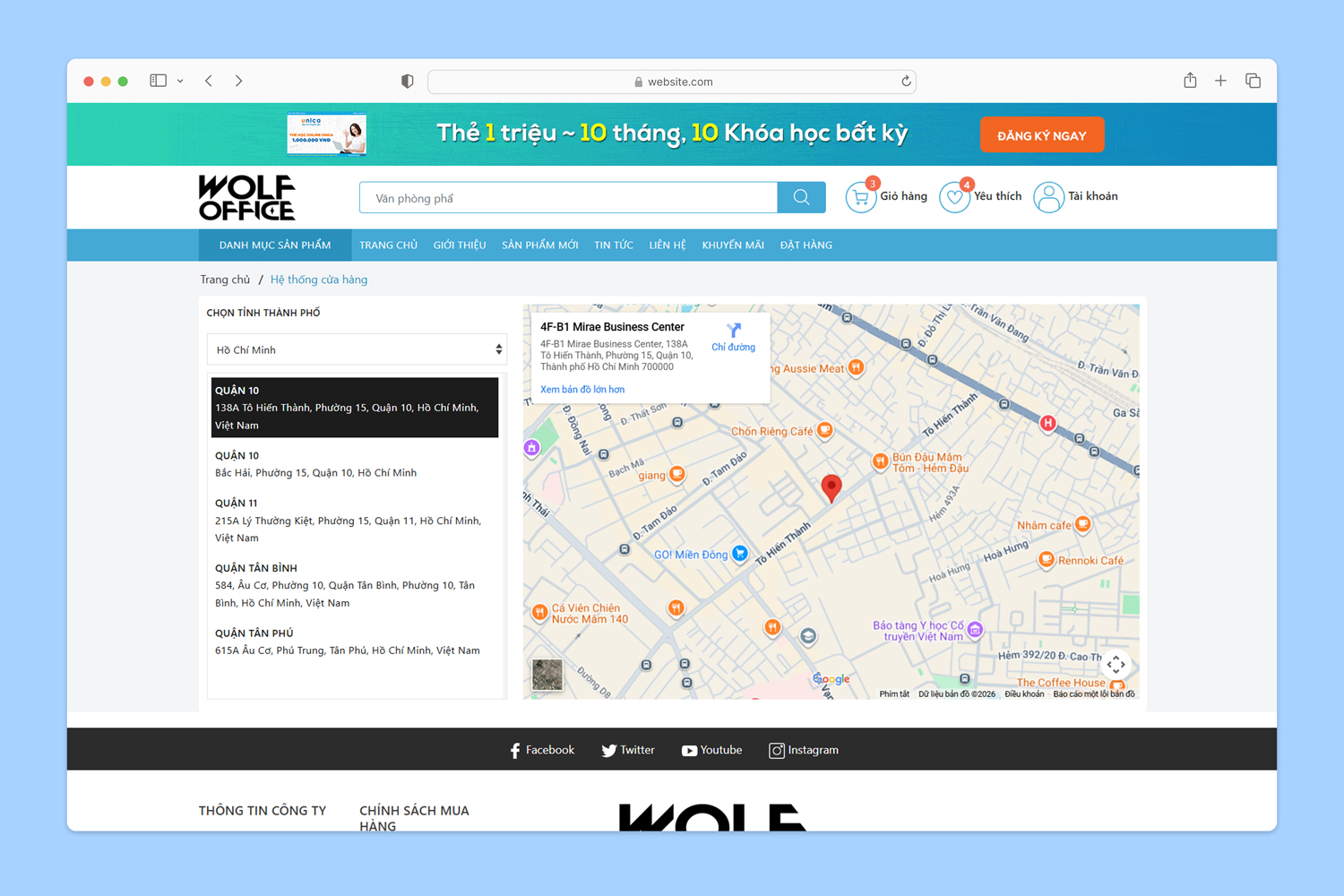The height and width of the screenshot is (896, 1344).
Task: Open the Instagram icon in footer
Action: point(776,750)
